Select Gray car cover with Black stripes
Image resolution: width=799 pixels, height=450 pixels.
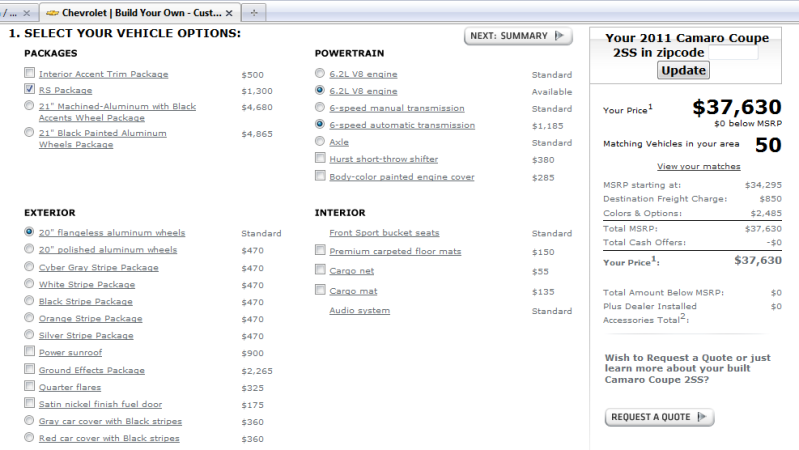pyautogui.click(x=29, y=420)
